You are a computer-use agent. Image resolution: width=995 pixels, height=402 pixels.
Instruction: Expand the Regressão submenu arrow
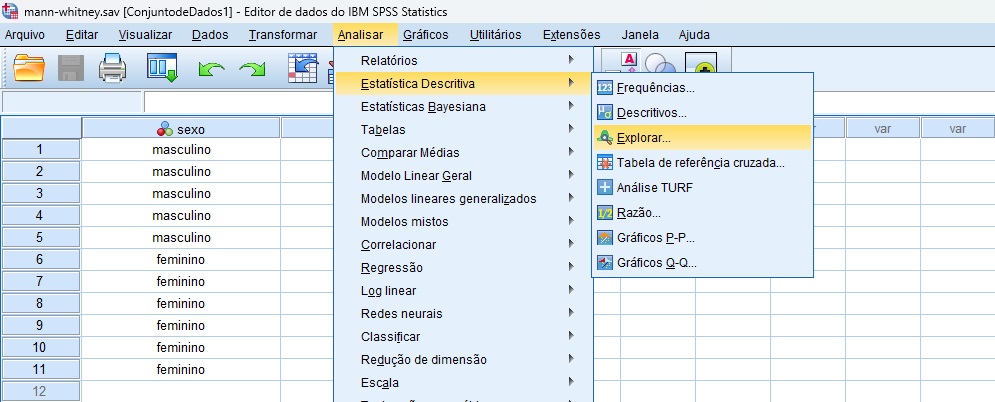coord(571,267)
